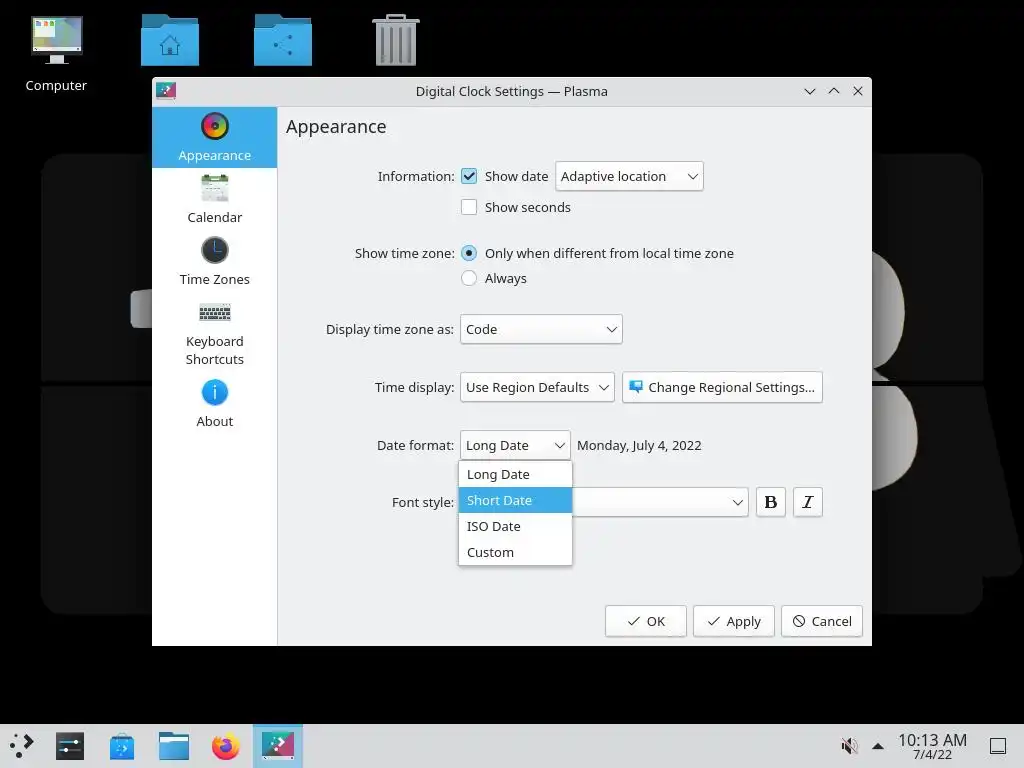
Task: Click the Show Desktop icon in panel
Action: (x=998, y=746)
